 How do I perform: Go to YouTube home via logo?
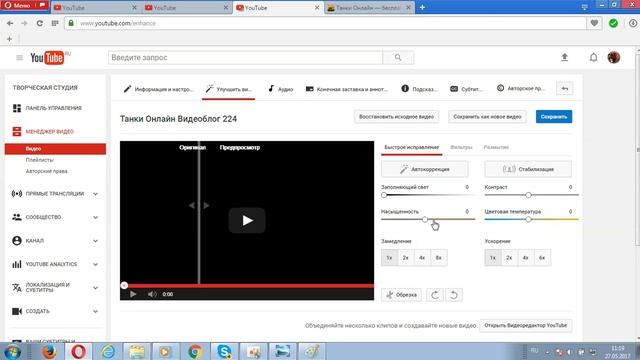(x=47, y=58)
